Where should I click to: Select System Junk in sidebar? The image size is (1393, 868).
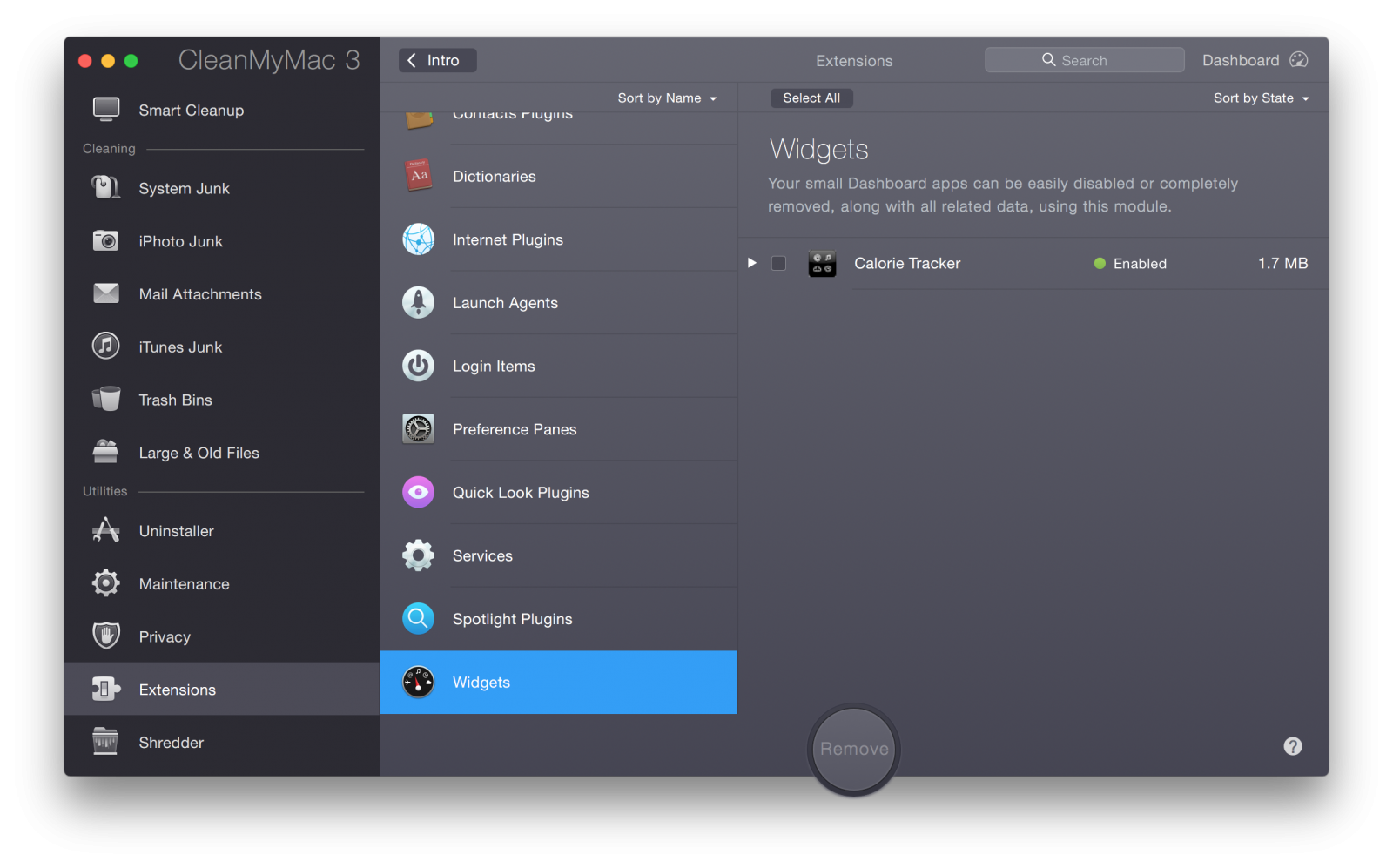pyautogui.click(x=222, y=188)
